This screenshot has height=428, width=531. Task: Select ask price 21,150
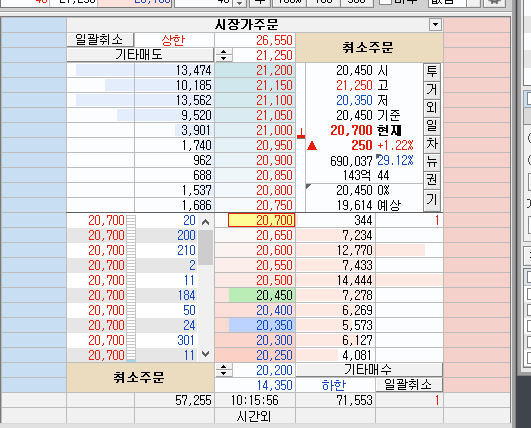(255, 85)
